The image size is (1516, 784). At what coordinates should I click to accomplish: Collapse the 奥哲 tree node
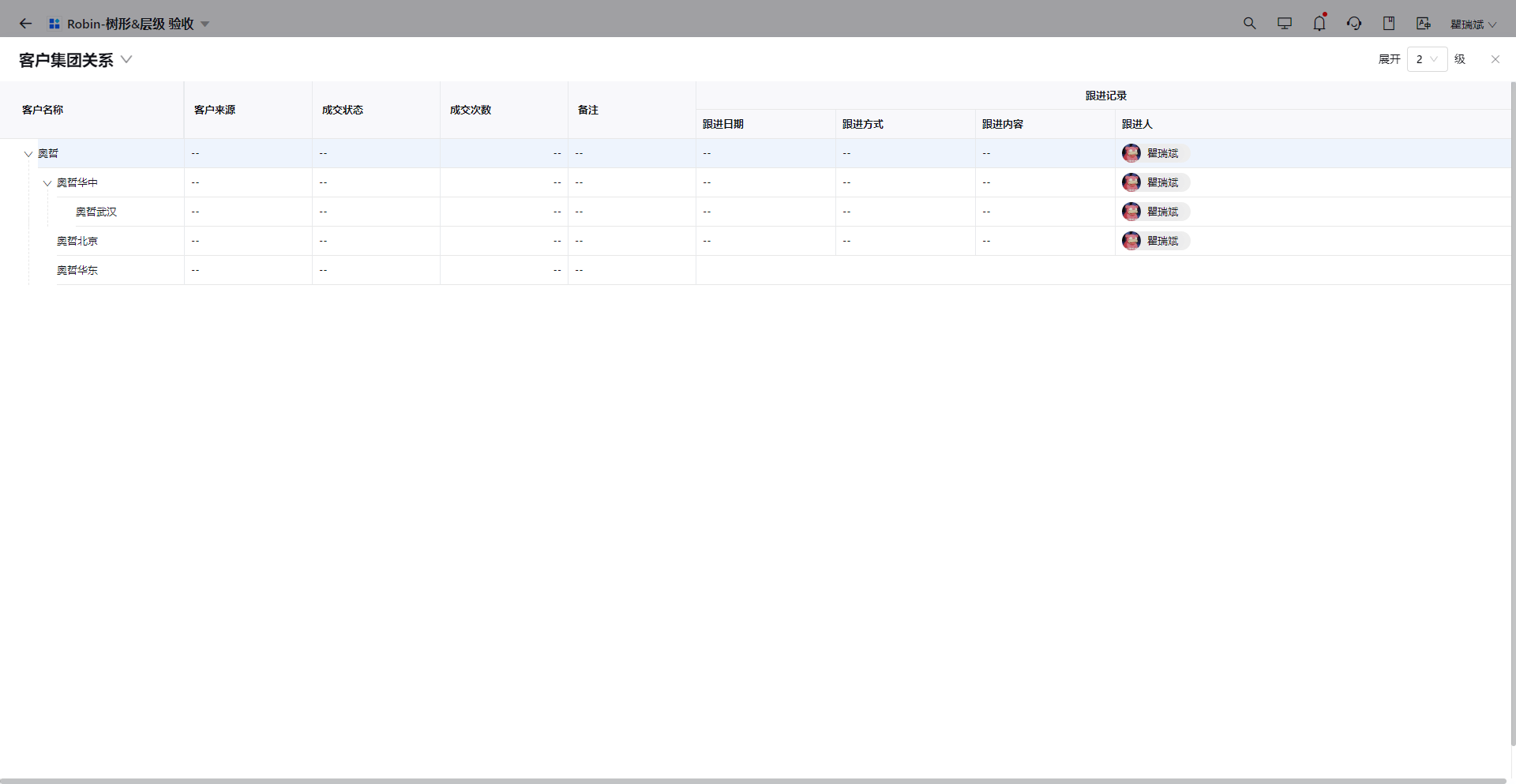pyautogui.click(x=28, y=154)
